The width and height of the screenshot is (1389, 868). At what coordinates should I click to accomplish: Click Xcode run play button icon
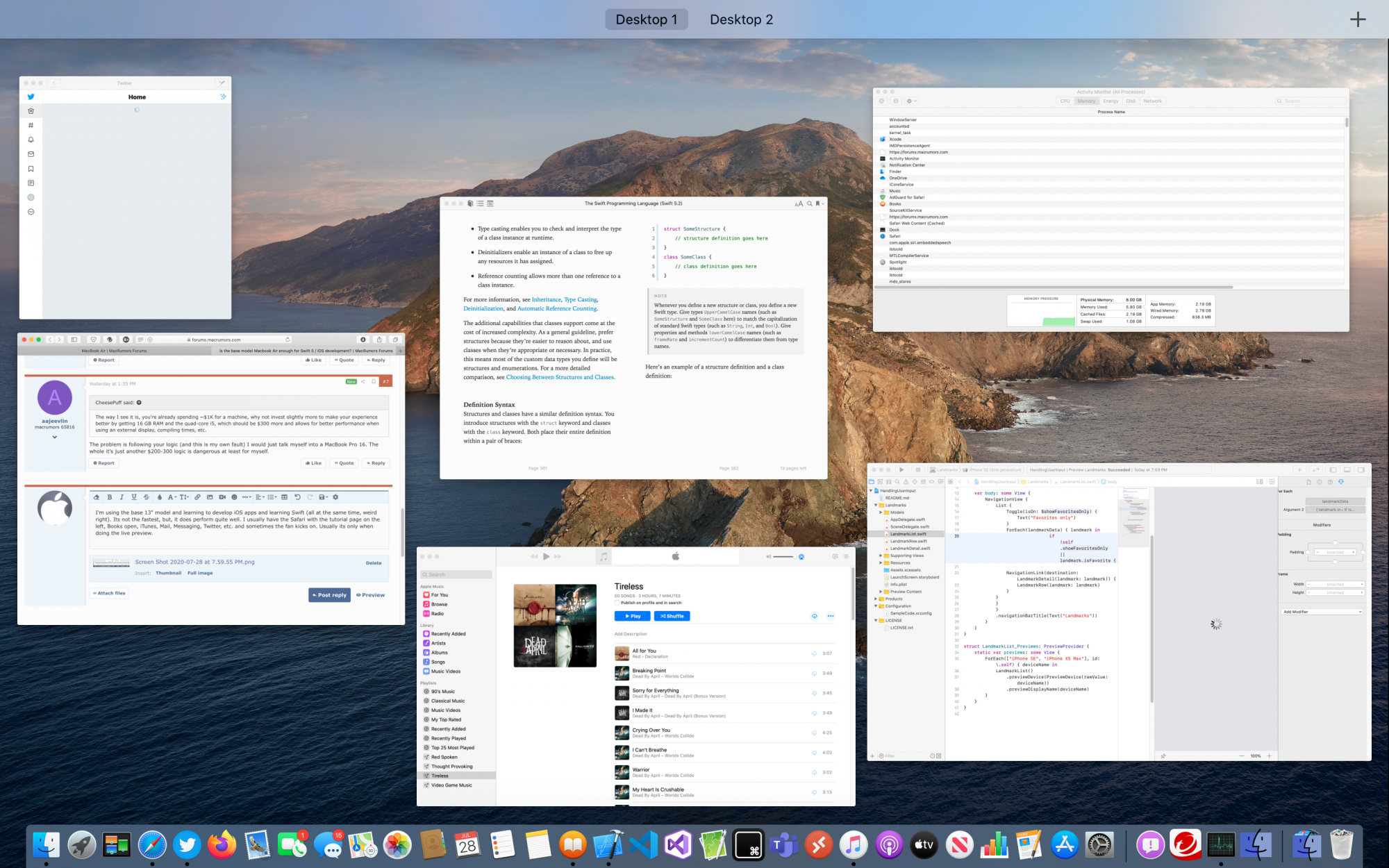(x=901, y=470)
